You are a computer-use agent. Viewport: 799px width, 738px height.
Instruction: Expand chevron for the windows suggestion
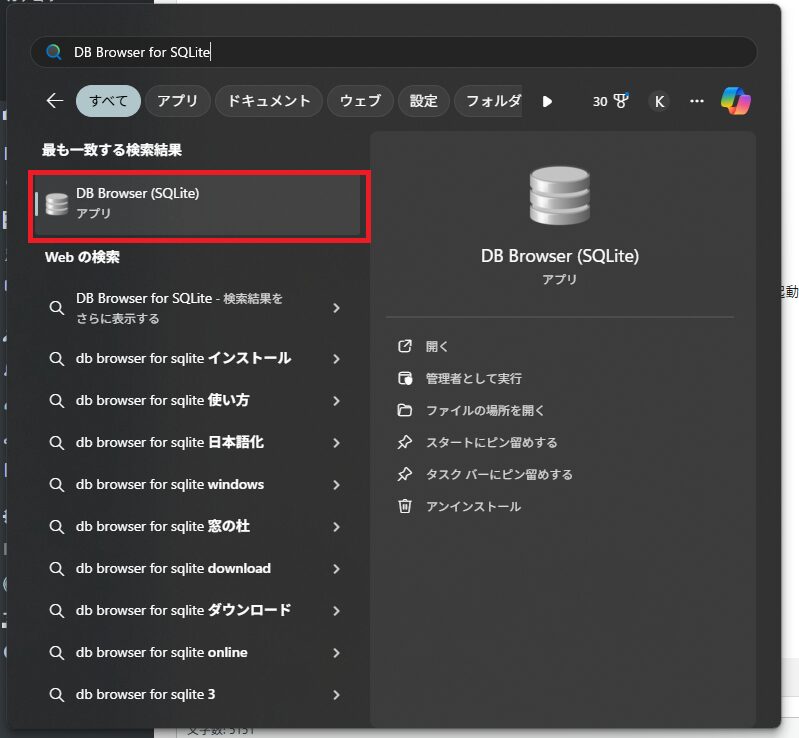(336, 485)
